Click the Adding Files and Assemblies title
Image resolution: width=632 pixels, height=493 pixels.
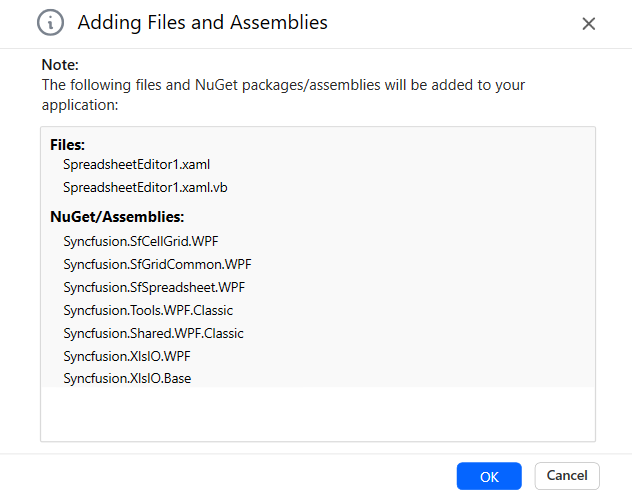[x=202, y=23]
